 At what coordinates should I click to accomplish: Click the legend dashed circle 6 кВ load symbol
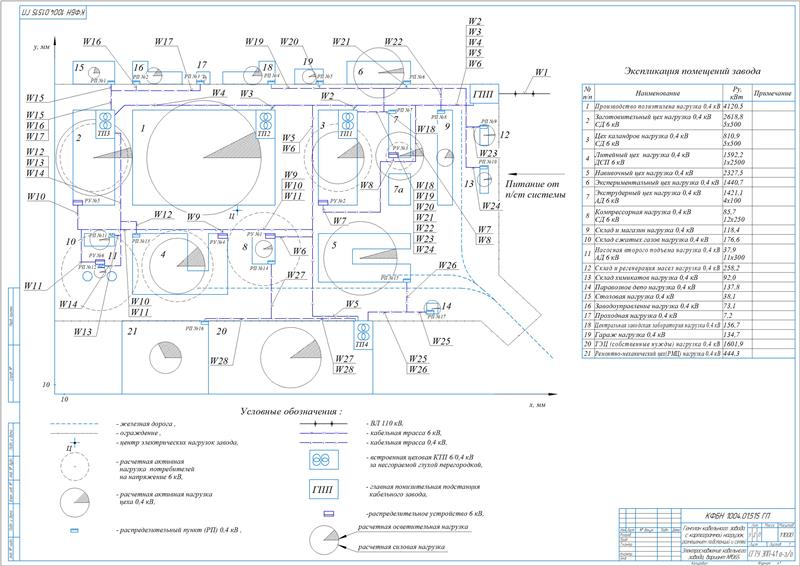click(x=74, y=466)
